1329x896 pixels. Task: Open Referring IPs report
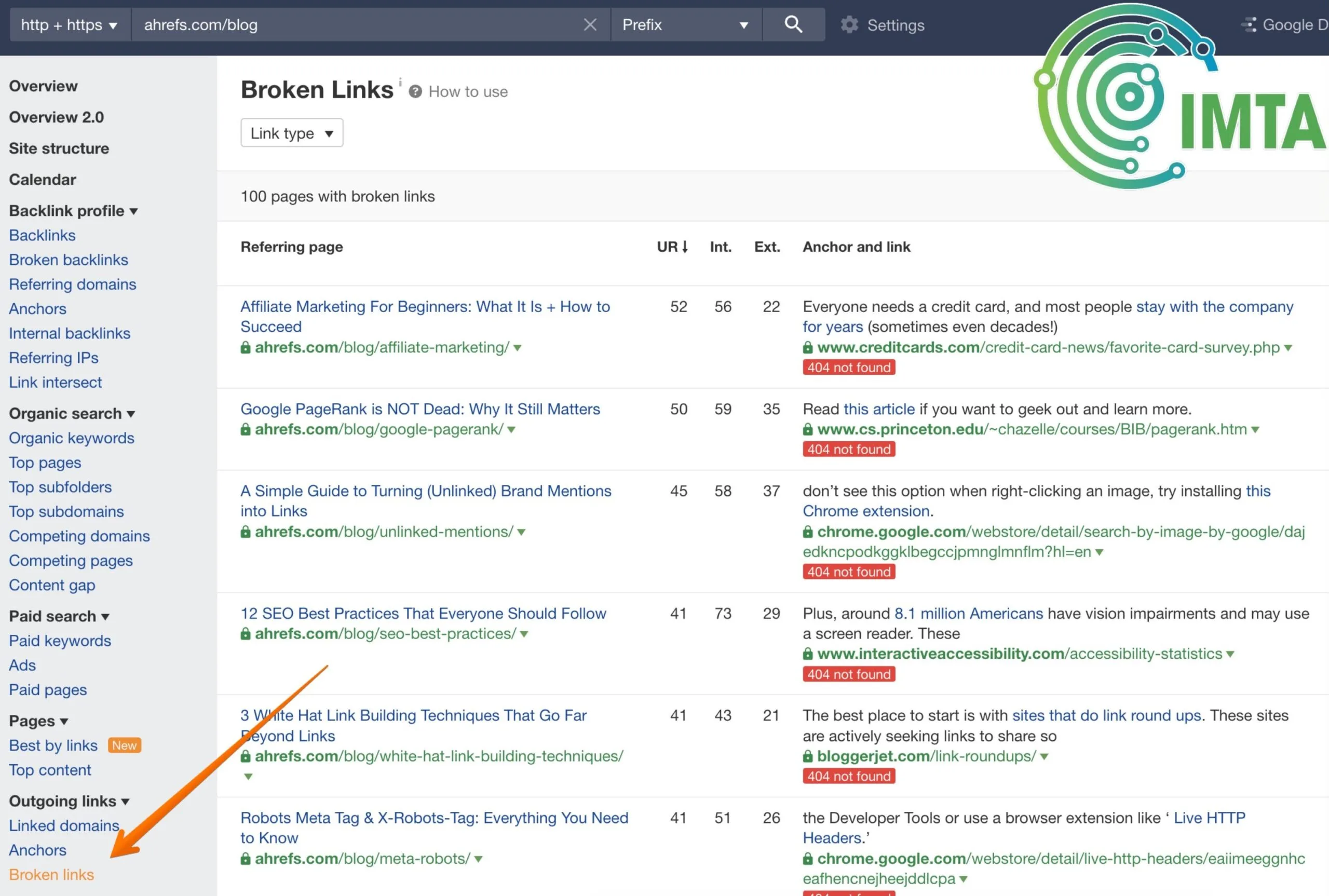tap(53, 358)
